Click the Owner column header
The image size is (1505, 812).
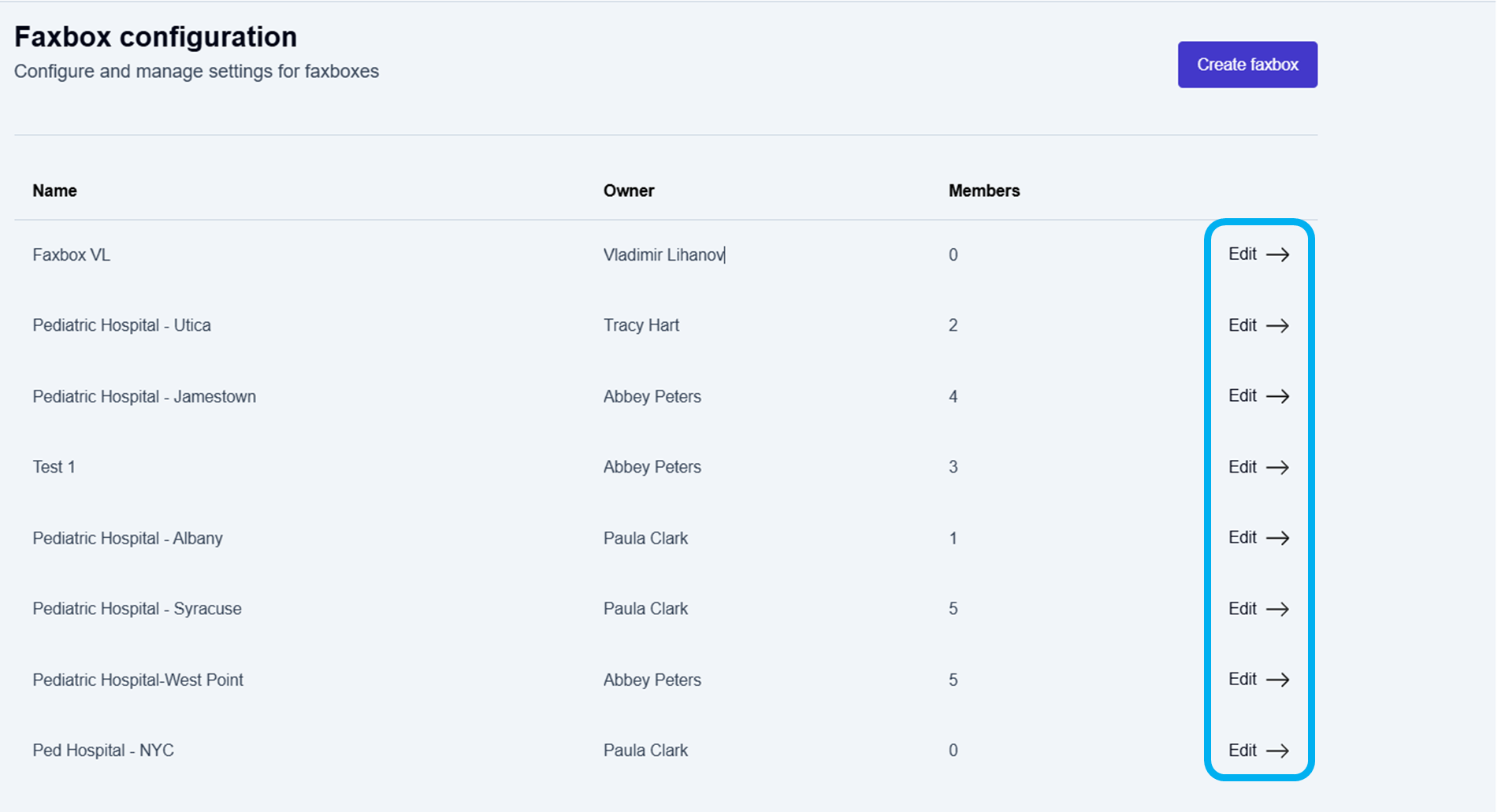[x=628, y=191]
